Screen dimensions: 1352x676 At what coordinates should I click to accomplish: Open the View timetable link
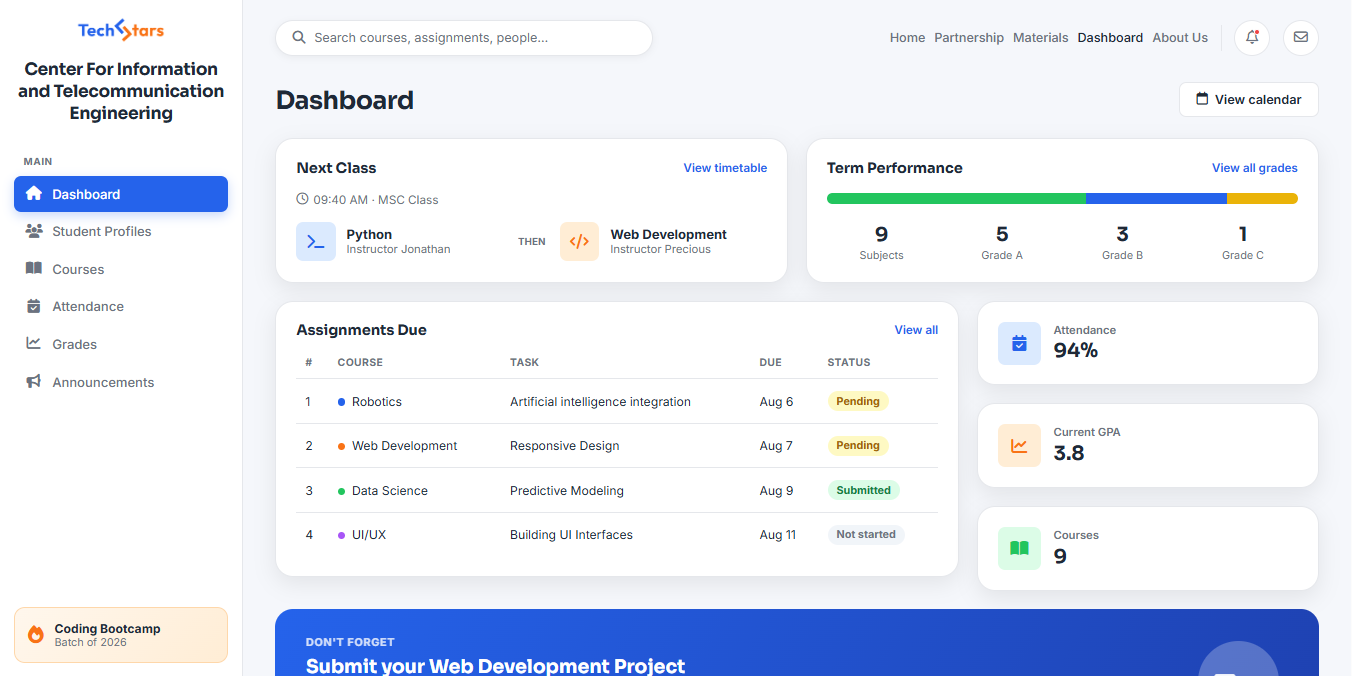click(x=725, y=168)
